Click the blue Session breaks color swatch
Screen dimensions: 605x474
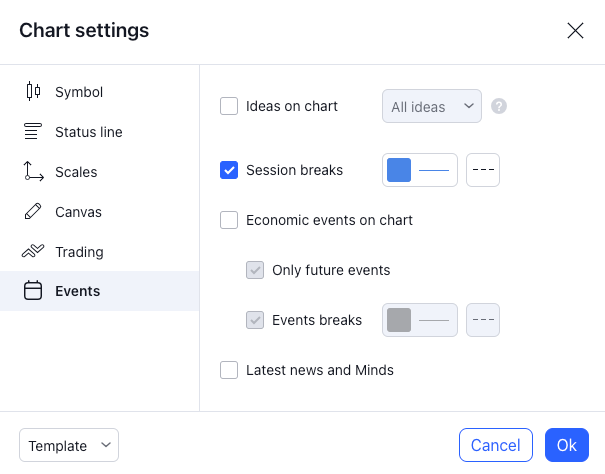[399, 170]
